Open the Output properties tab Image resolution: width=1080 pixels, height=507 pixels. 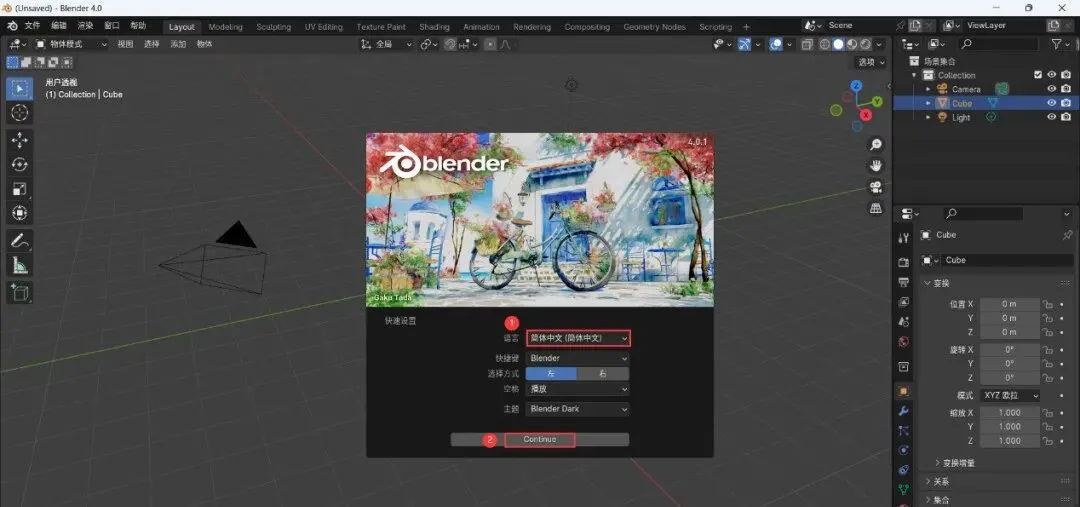904,282
